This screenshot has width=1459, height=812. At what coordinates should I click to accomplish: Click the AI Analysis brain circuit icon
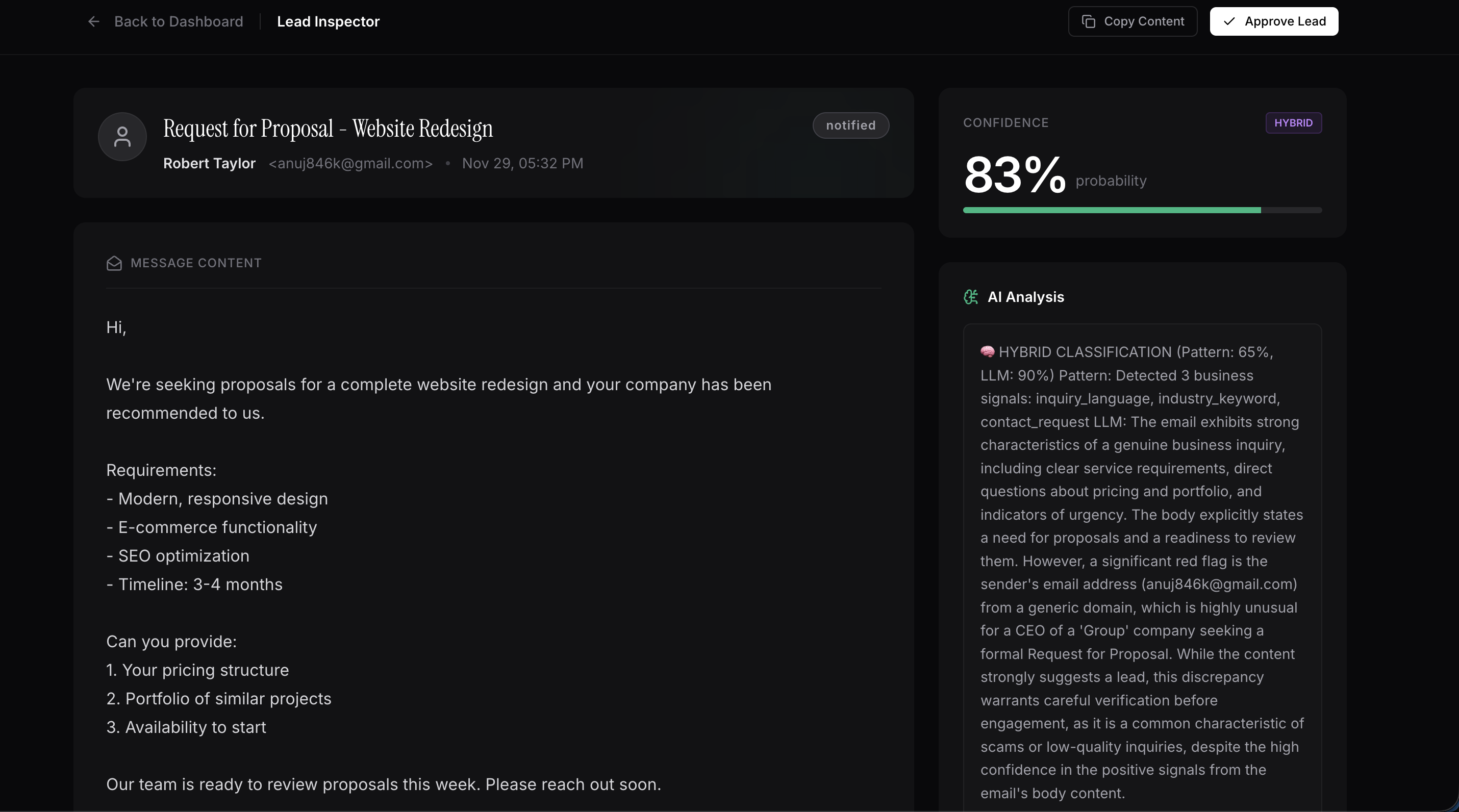[x=971, y=297]
